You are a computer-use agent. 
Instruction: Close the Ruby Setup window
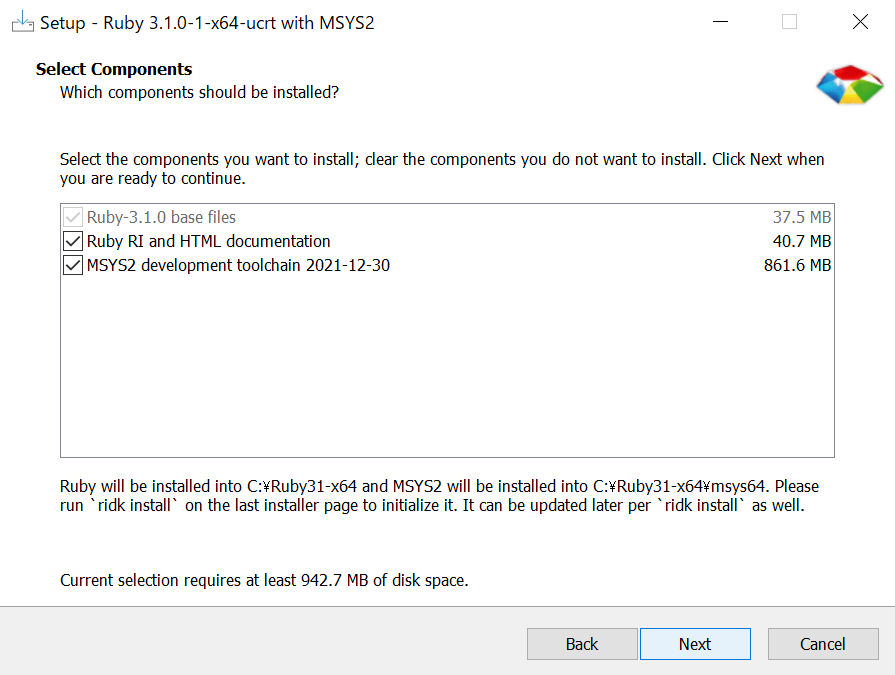pos(859,22)
